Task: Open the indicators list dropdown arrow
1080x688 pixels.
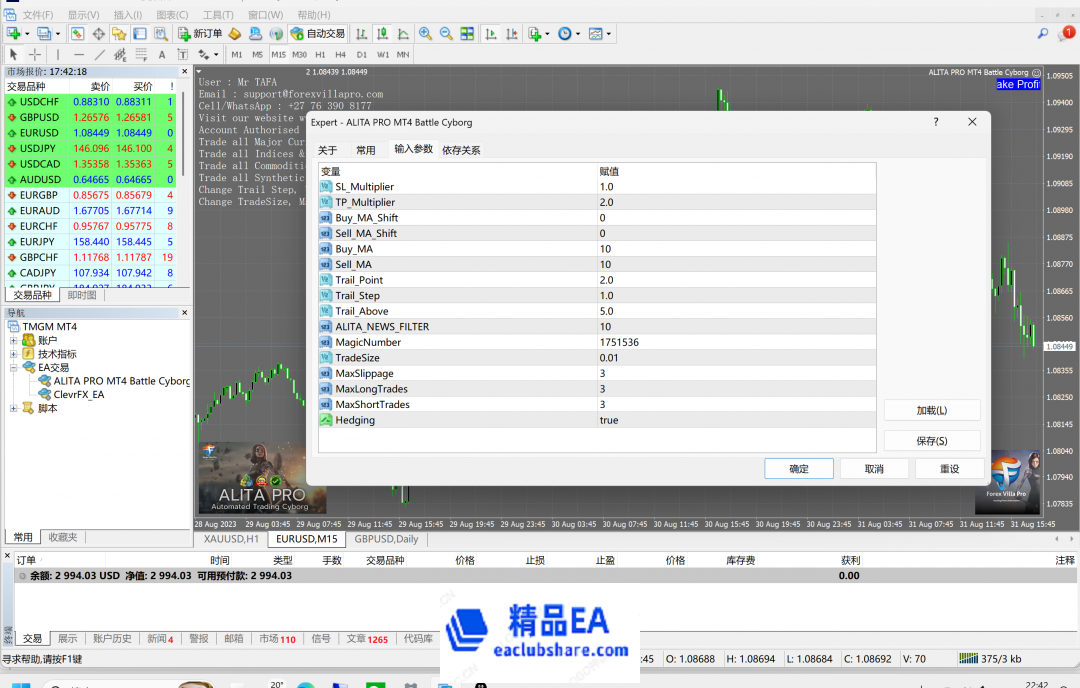Action: (x=547, y=34)
